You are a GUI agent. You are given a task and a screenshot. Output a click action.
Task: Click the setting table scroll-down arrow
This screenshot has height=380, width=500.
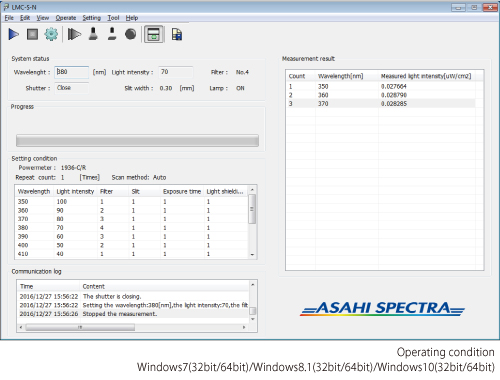point(252,255)
